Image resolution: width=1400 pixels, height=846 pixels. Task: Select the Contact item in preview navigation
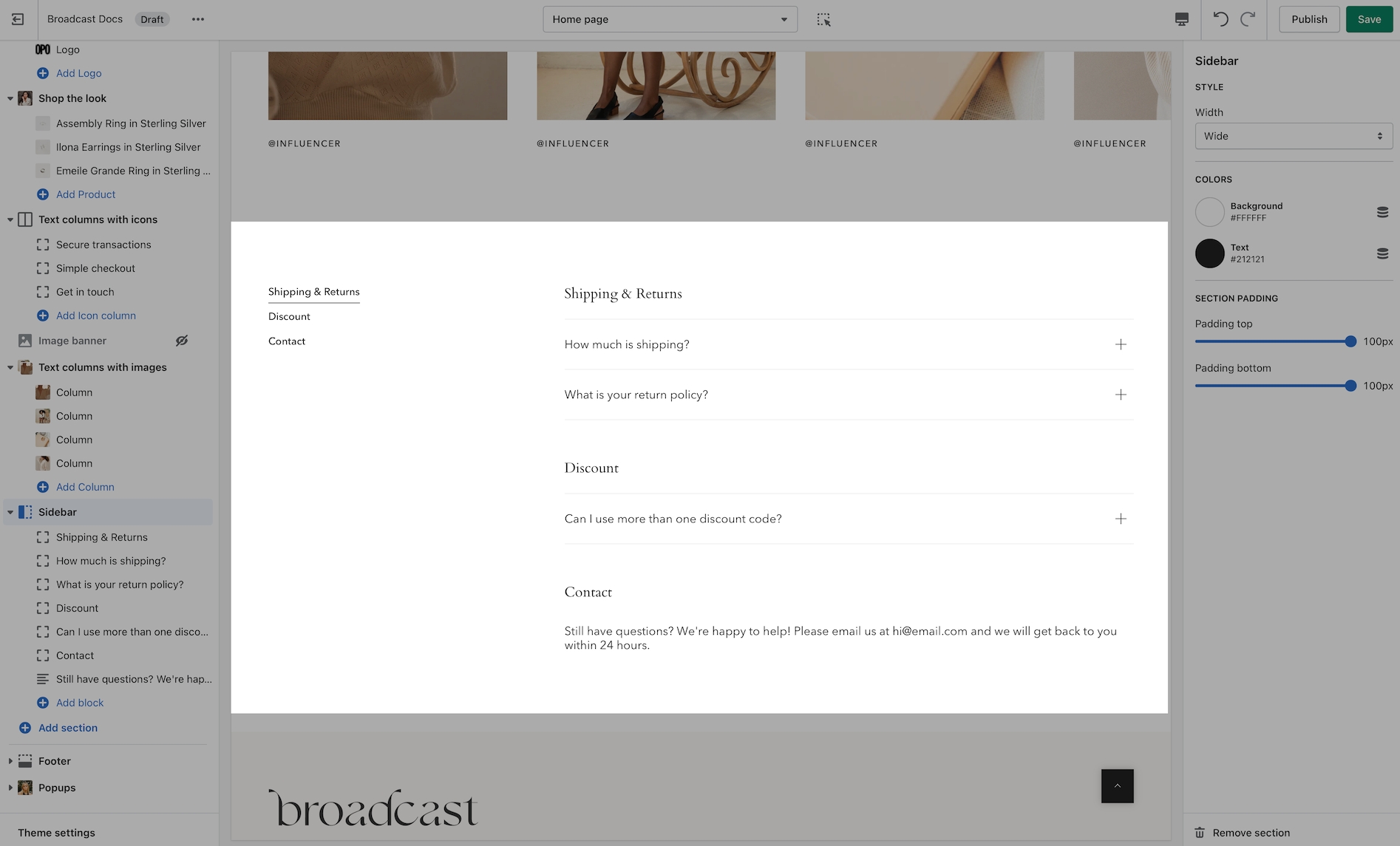287,341
